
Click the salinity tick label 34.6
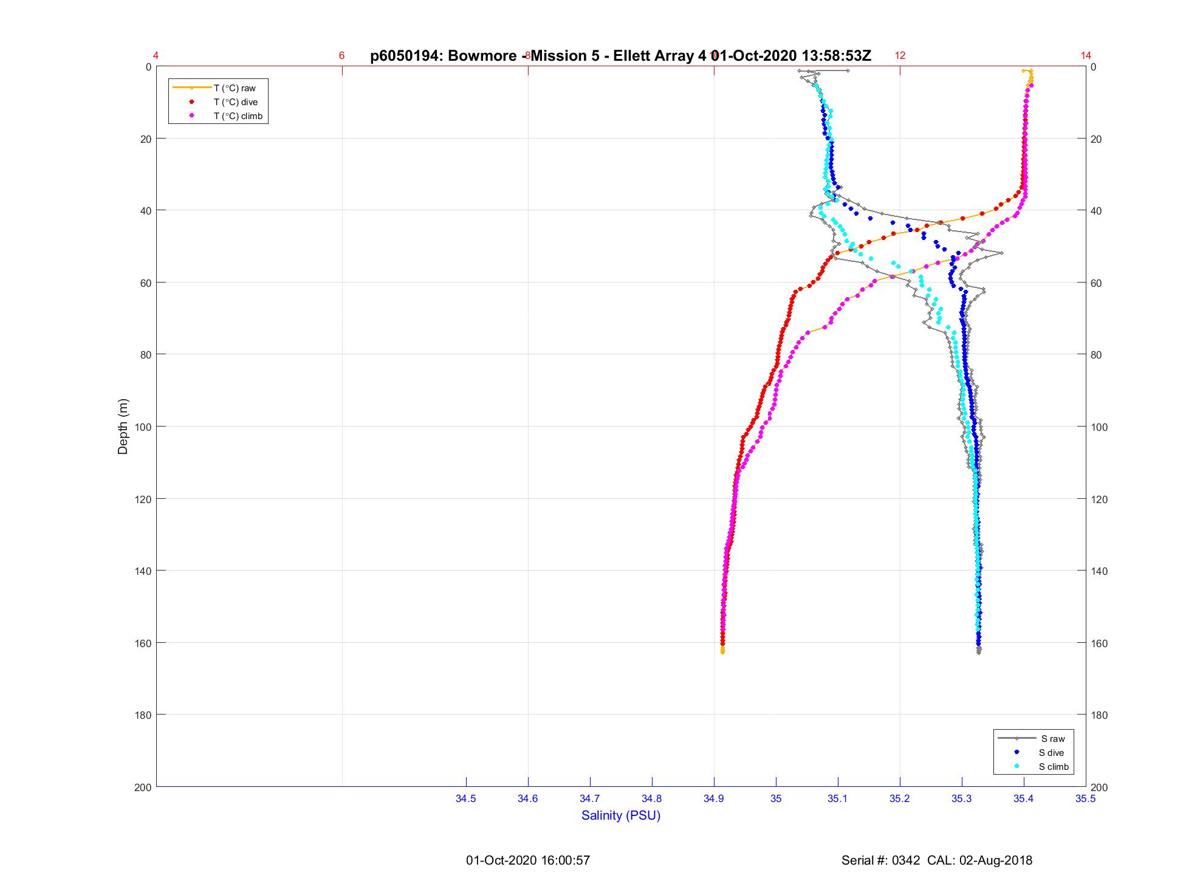pos(528,799)
